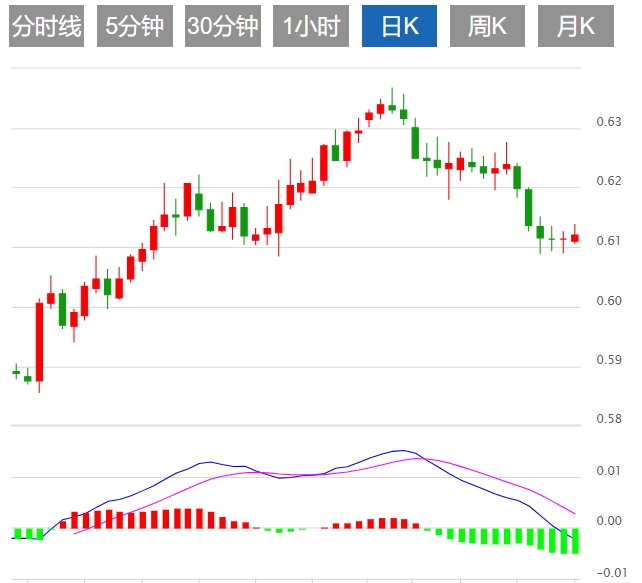642x583 pixels.
Task: Click the 0.61 price axis label
Action: coord(609,240)
